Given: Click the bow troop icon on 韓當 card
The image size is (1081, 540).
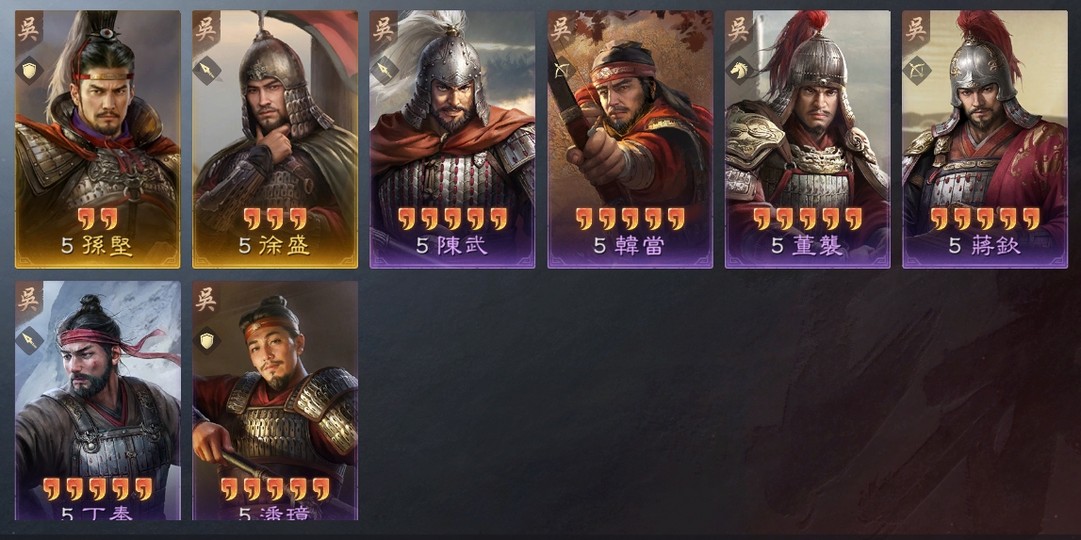Looking at the screenshot, I should tap(562, 70).
